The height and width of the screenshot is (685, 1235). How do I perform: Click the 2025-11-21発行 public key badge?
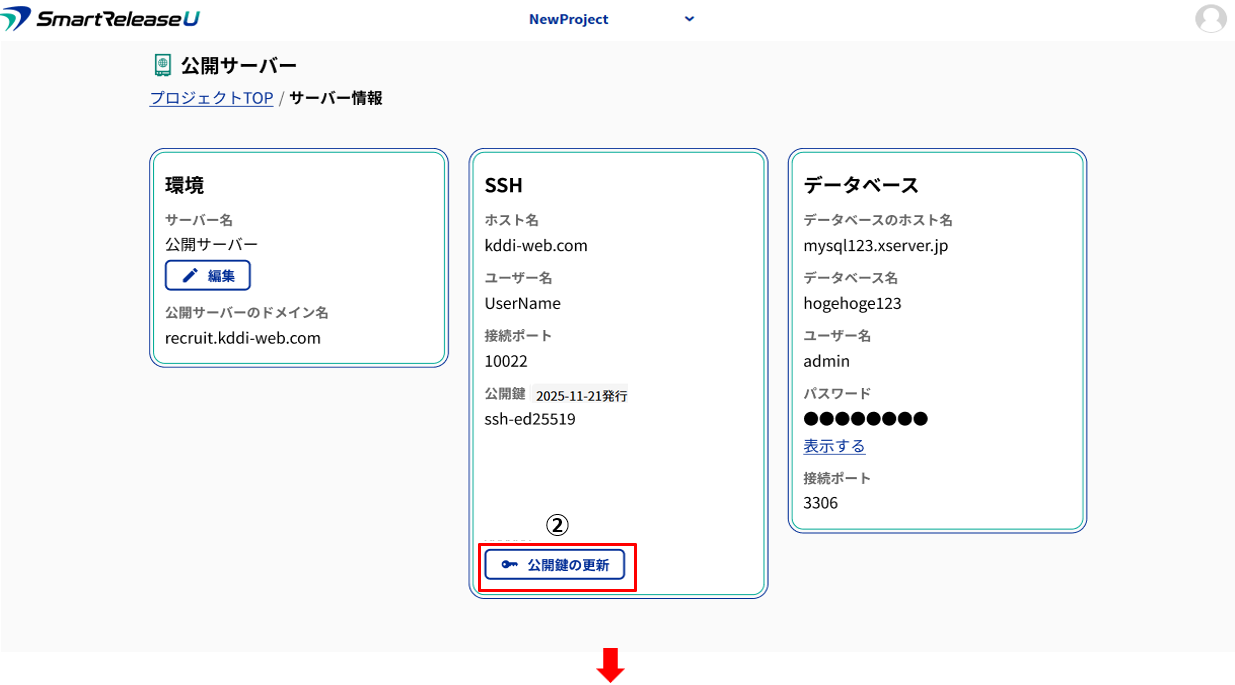click(x=581, y=396)
